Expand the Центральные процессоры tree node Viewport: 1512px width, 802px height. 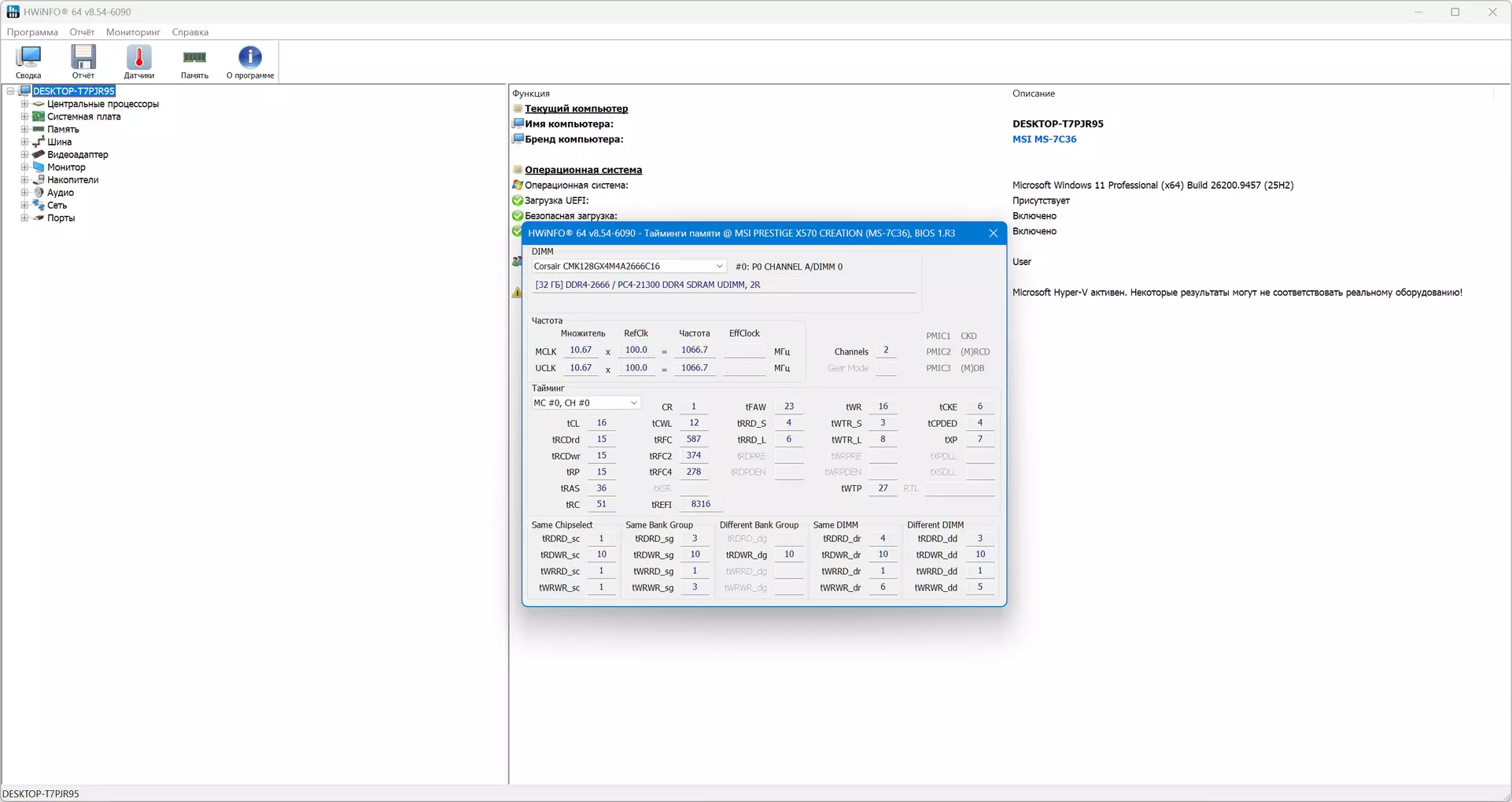tap(24, 104)
